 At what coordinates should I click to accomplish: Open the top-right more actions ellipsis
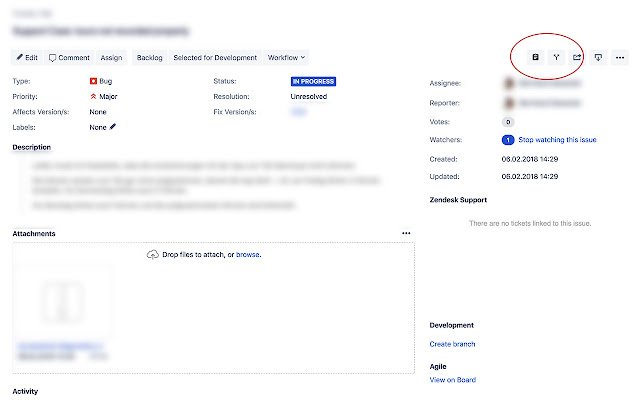620,58
